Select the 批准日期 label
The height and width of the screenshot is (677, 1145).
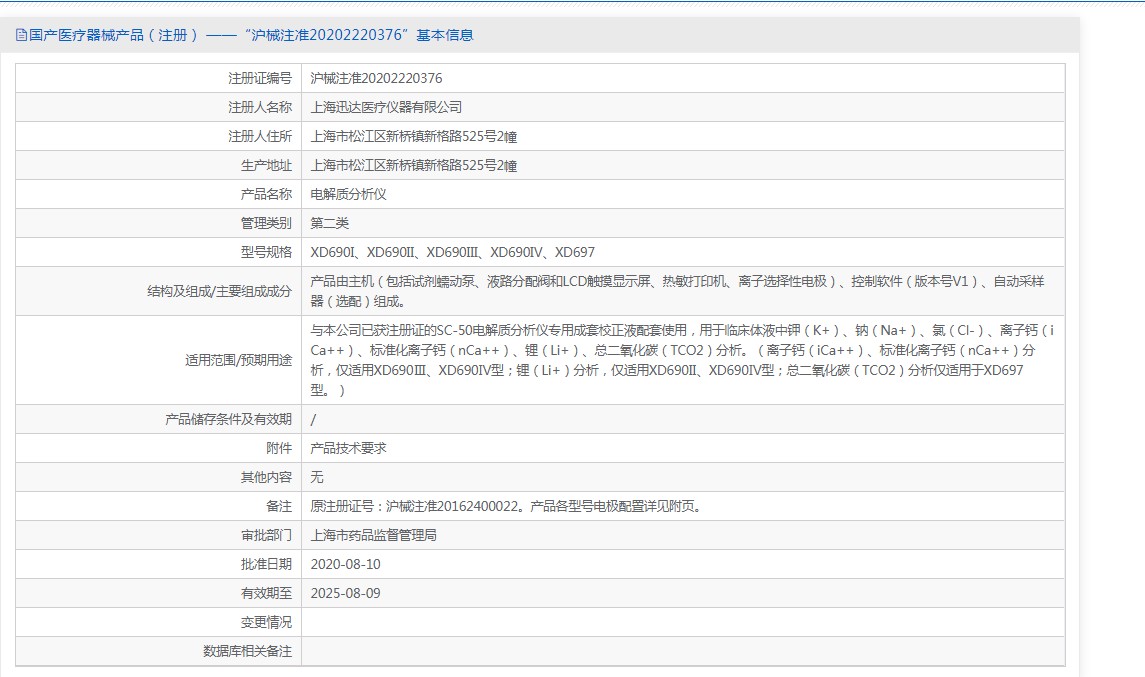point(266,565)
